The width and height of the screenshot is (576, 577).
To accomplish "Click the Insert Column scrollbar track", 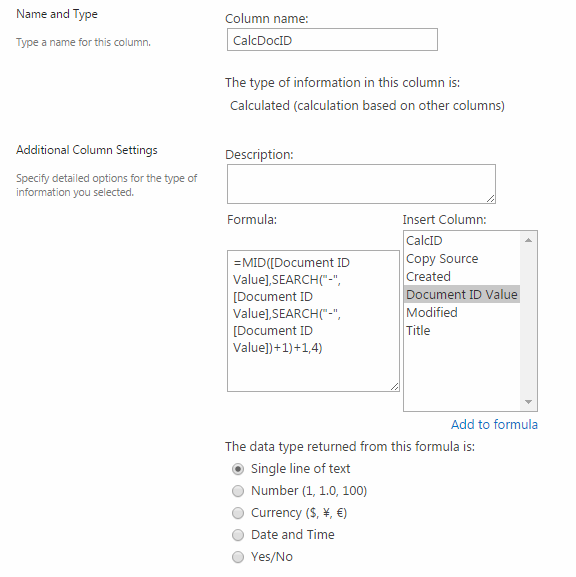I will pyautogui.click(x=529, y=321).
